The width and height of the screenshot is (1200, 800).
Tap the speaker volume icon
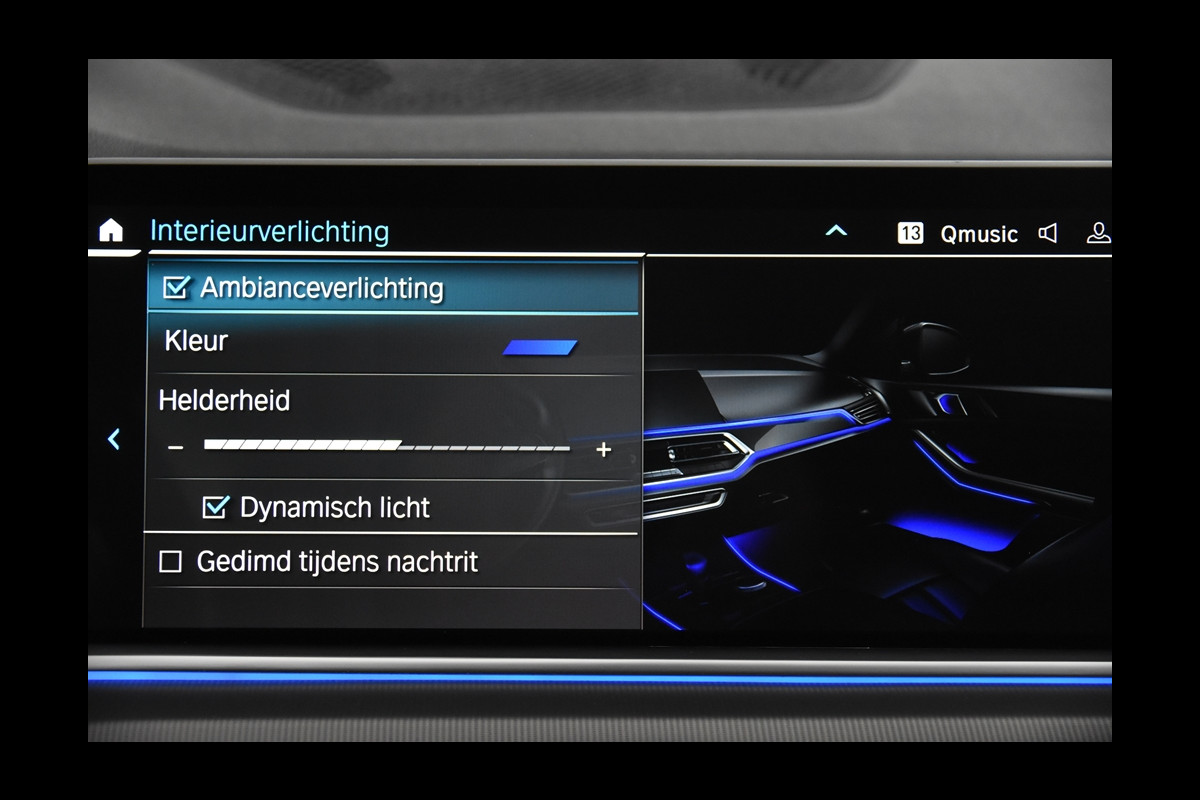click(x=1048, y=234)
